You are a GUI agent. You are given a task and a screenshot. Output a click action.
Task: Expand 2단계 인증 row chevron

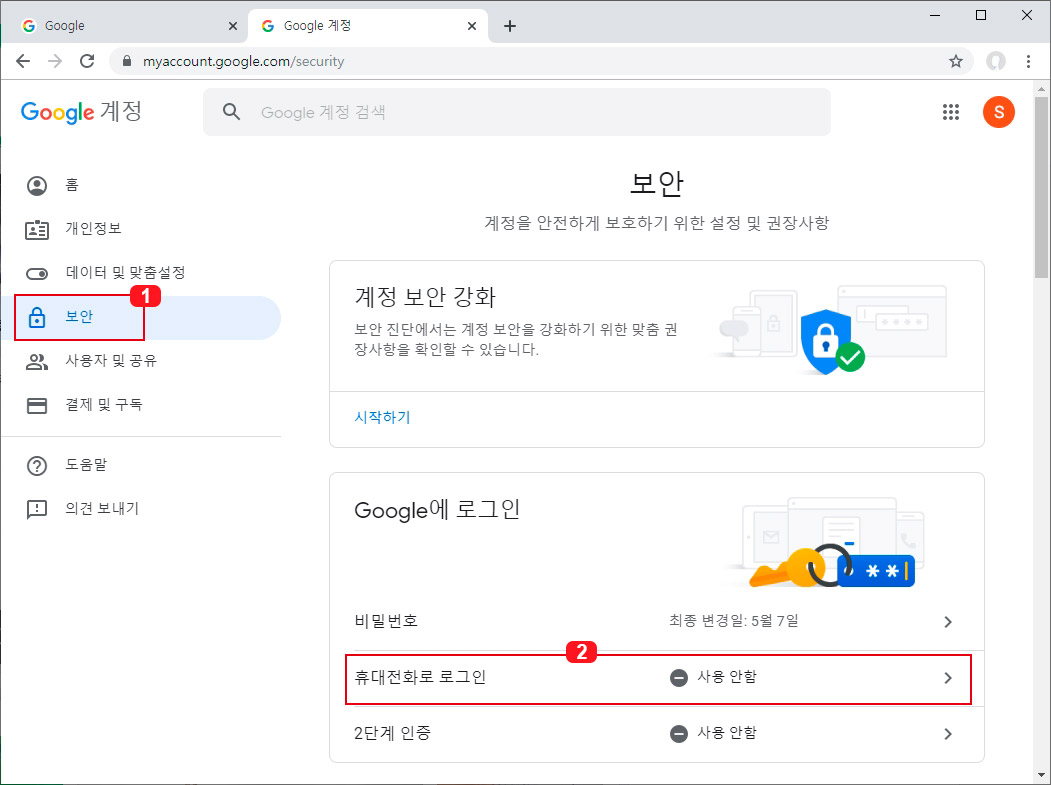(x=948, y=734)
